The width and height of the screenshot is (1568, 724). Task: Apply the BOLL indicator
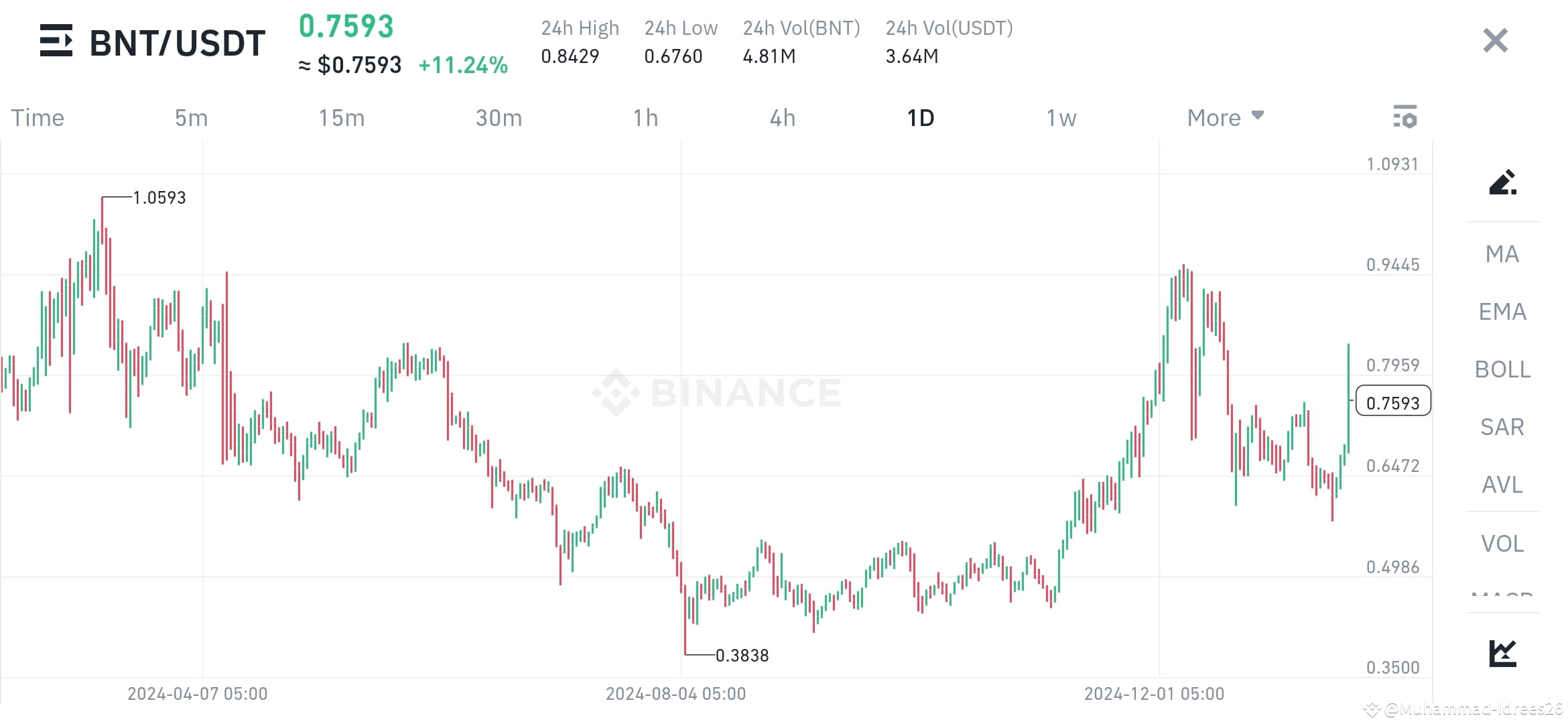click(1502, 369)
